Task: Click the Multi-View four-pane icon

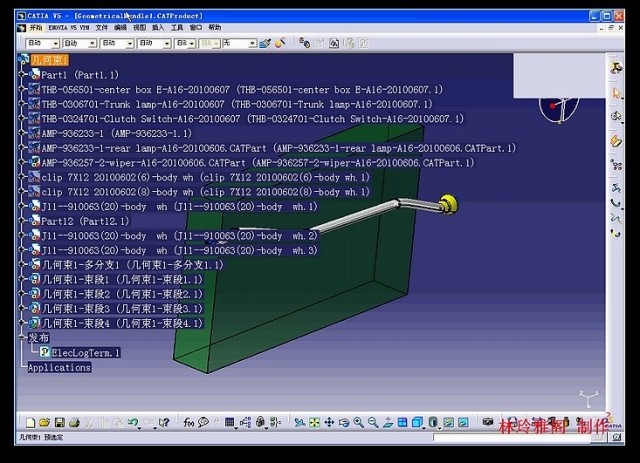Action: [x=402, y=423]
